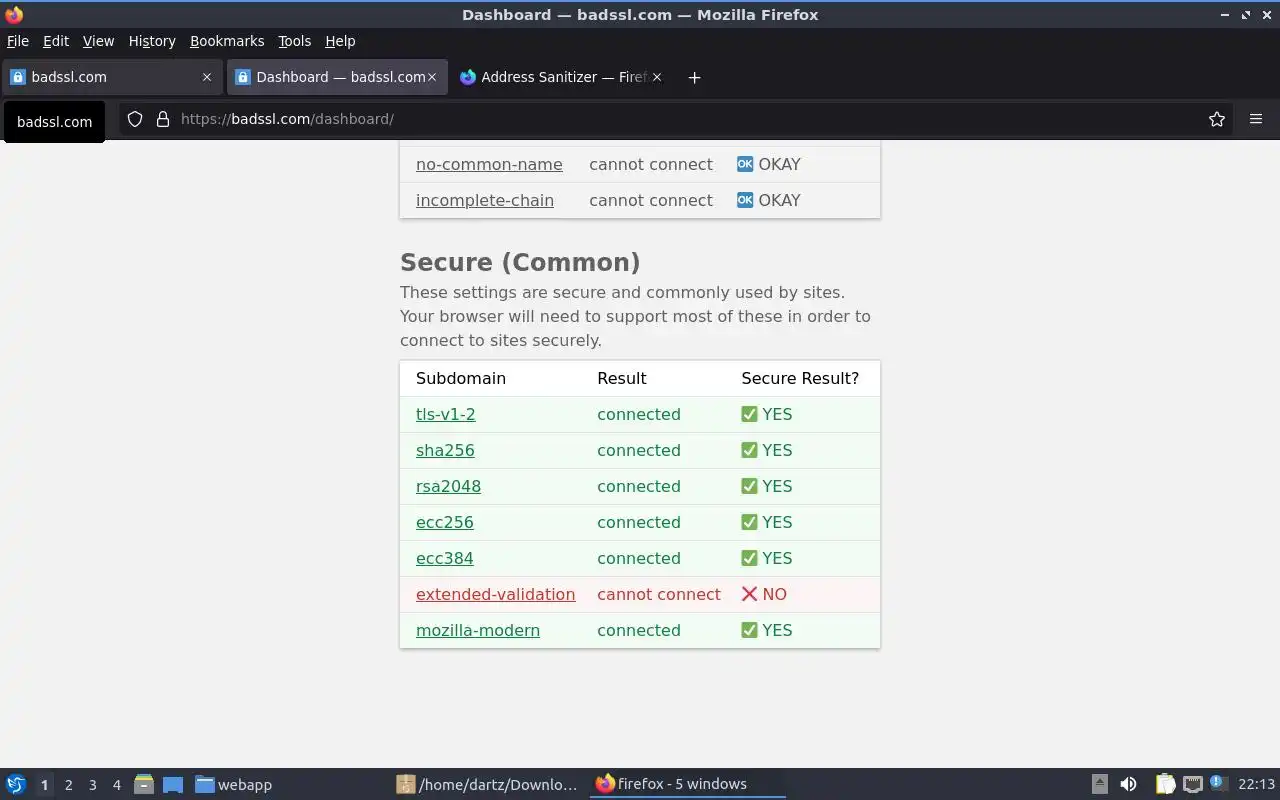Select the Dashboard — badssl.com tab
This screenshot has height=800, width=1280.
point(337,77)
